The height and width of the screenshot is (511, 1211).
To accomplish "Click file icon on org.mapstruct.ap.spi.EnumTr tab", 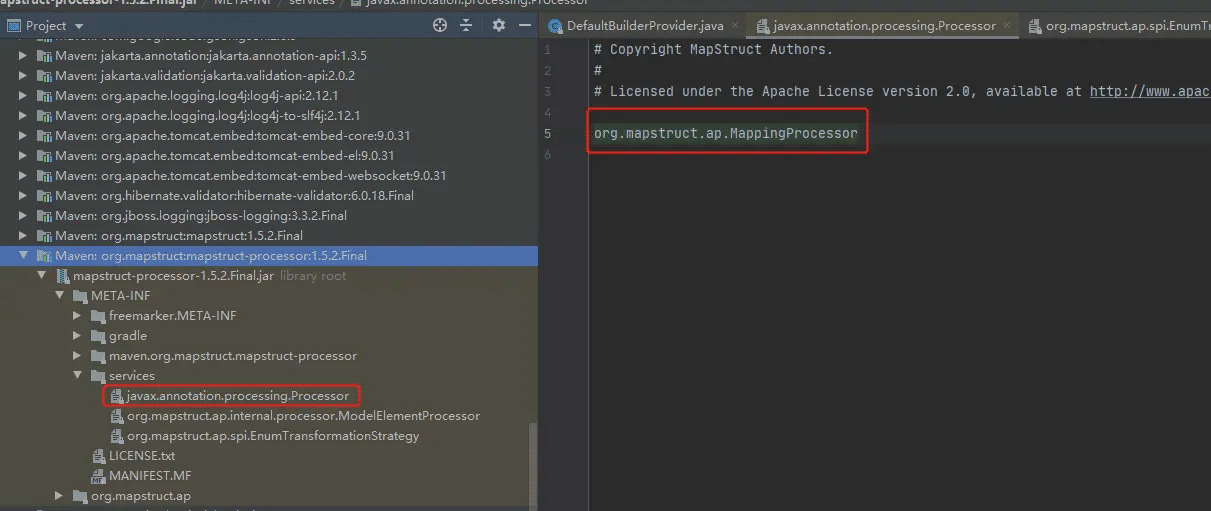I will (x=1036, y=26).
